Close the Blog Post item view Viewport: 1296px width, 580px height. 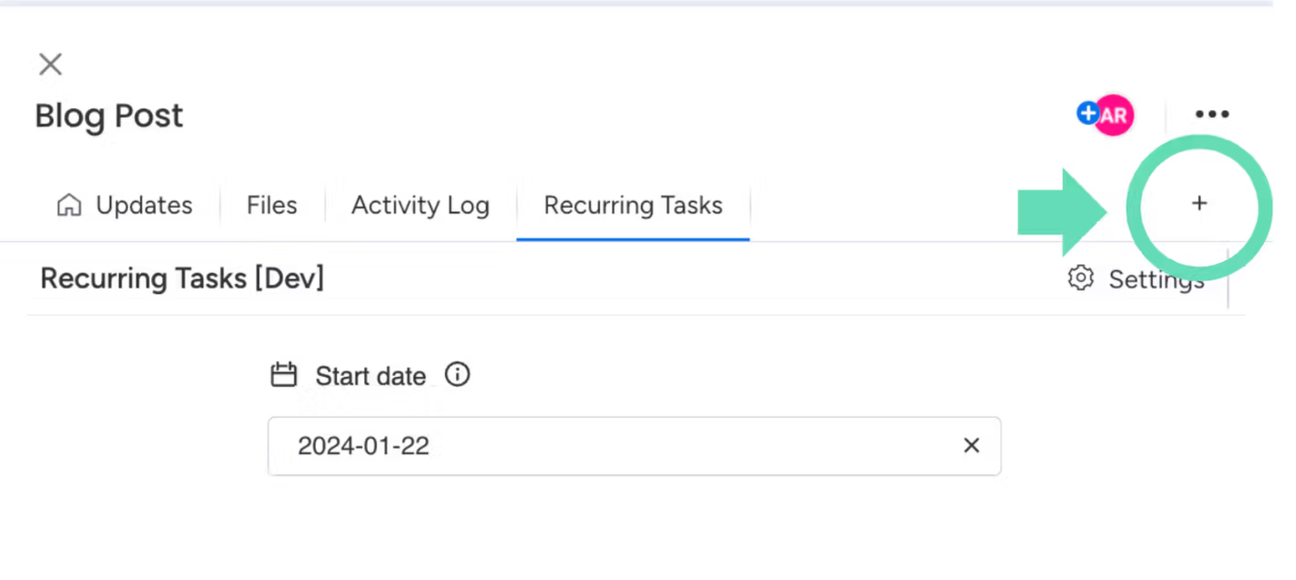click(50, 64)
